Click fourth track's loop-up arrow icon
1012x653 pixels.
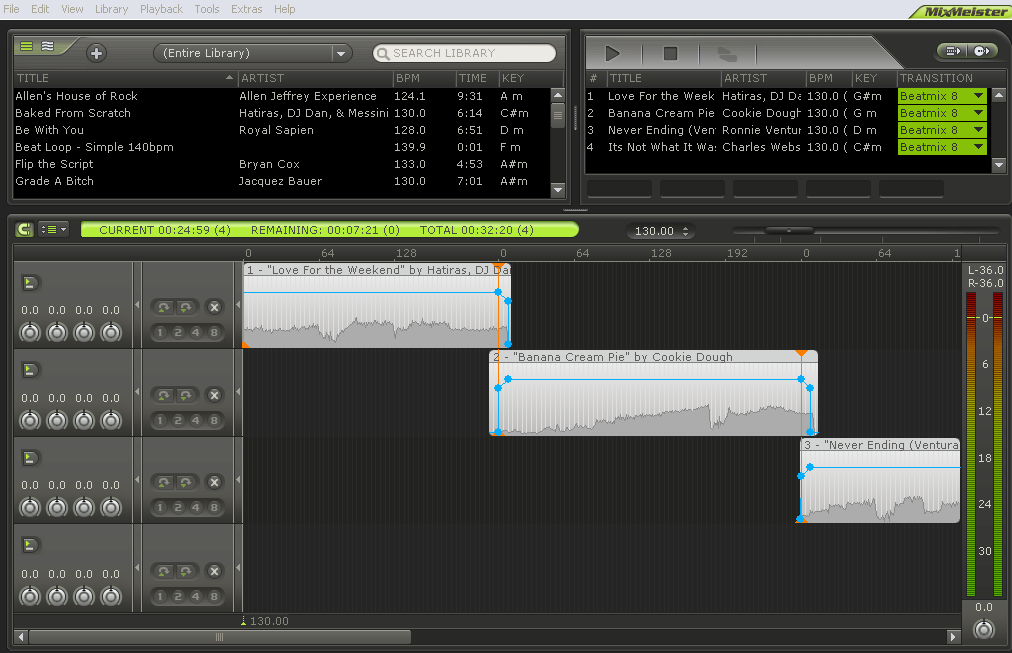(164, 572)
